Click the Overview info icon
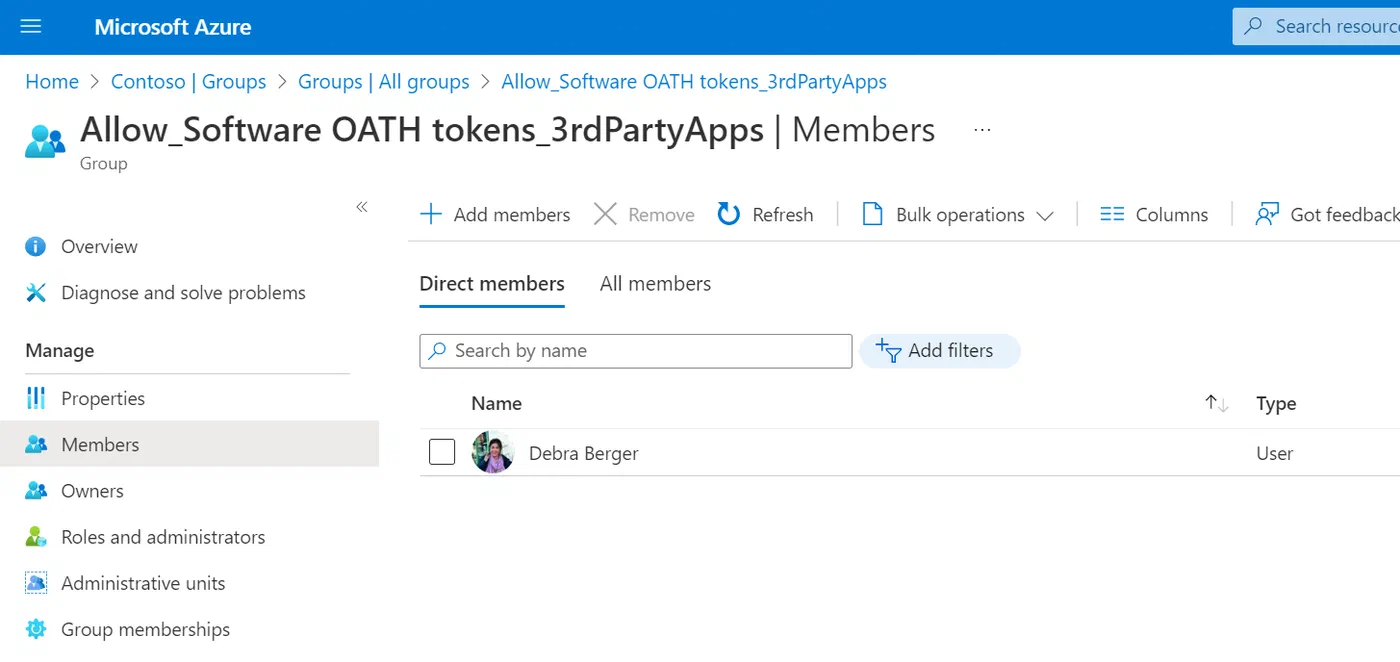 point(36,247)
